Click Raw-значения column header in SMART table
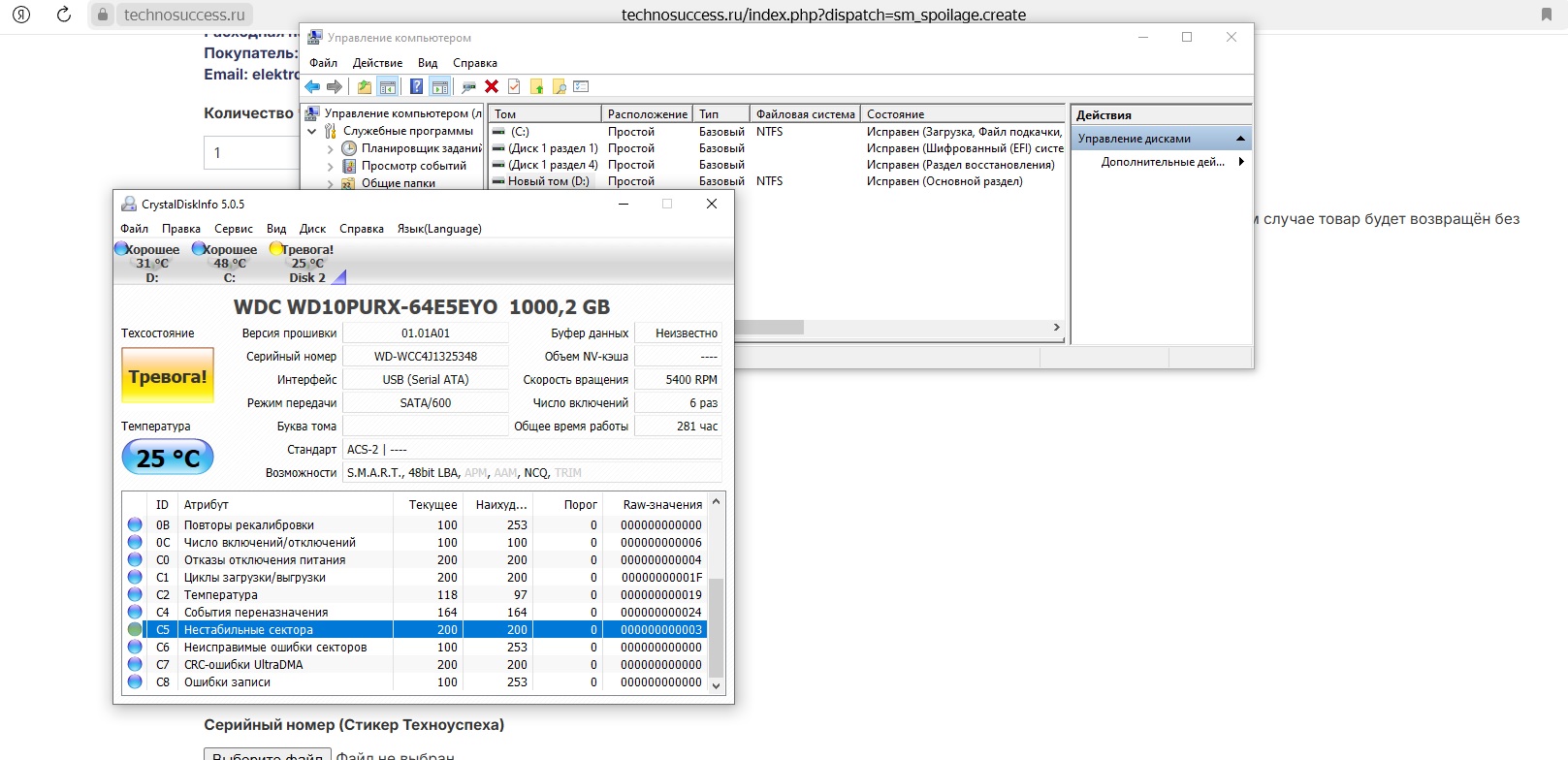Image resolution: width=1568 pixels, height=760 pixels. [x=655, y=504]
